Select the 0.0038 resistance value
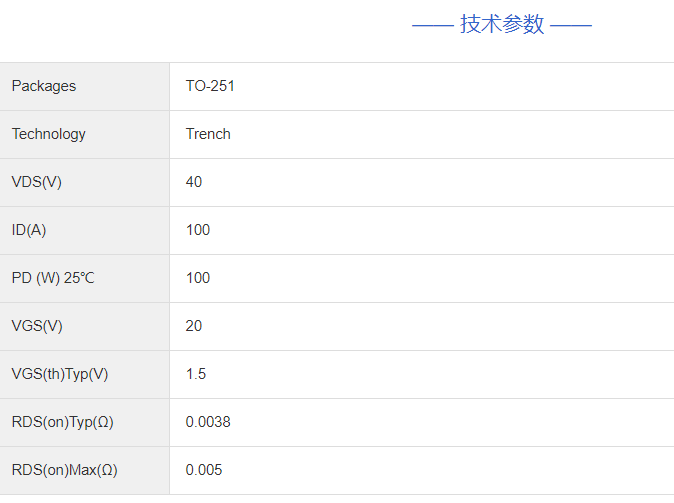 (208, 422)
